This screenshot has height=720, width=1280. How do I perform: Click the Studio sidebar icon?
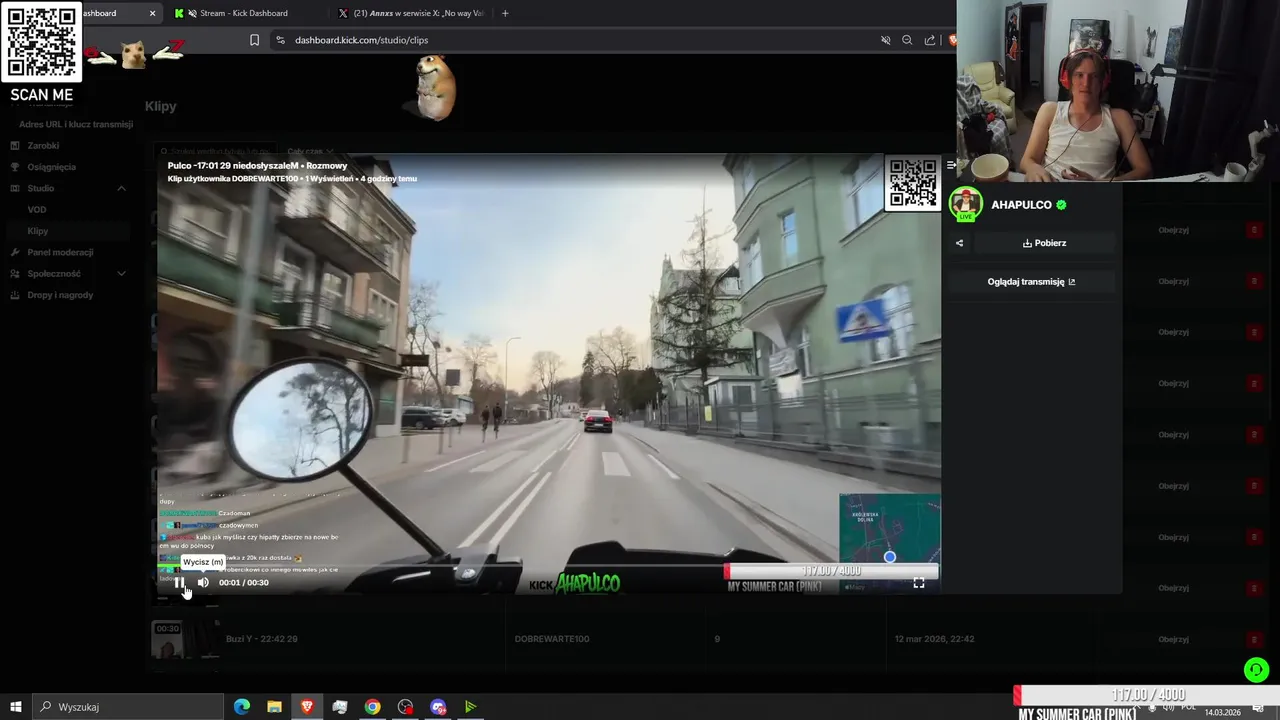15,188
